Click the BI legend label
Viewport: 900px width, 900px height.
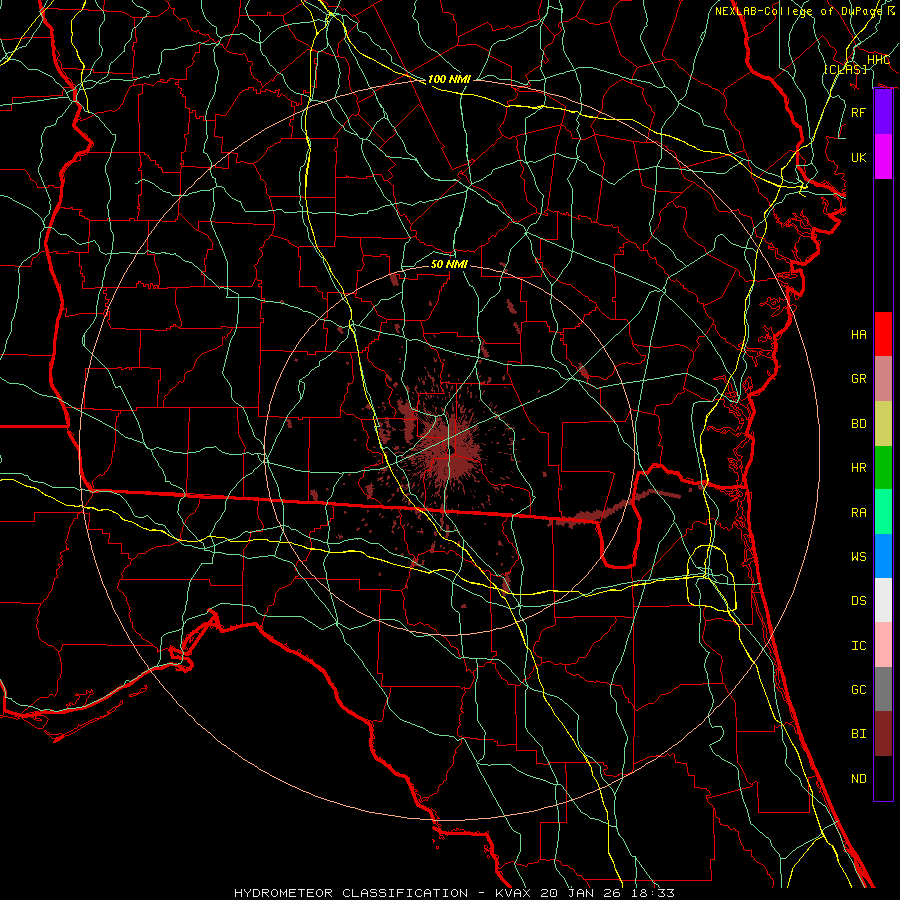click(x=859, y=734)
